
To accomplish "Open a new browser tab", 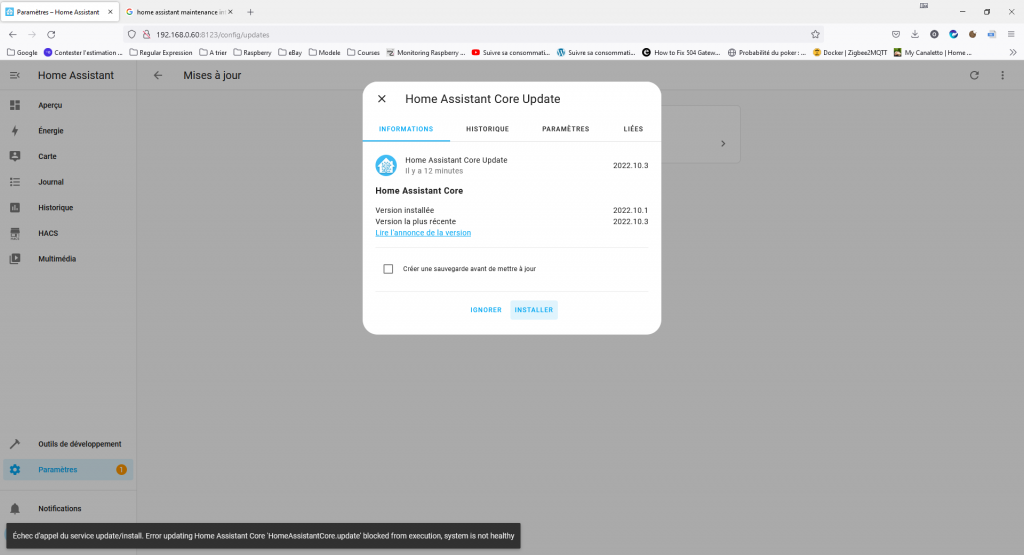I will [x=250, y=12].
